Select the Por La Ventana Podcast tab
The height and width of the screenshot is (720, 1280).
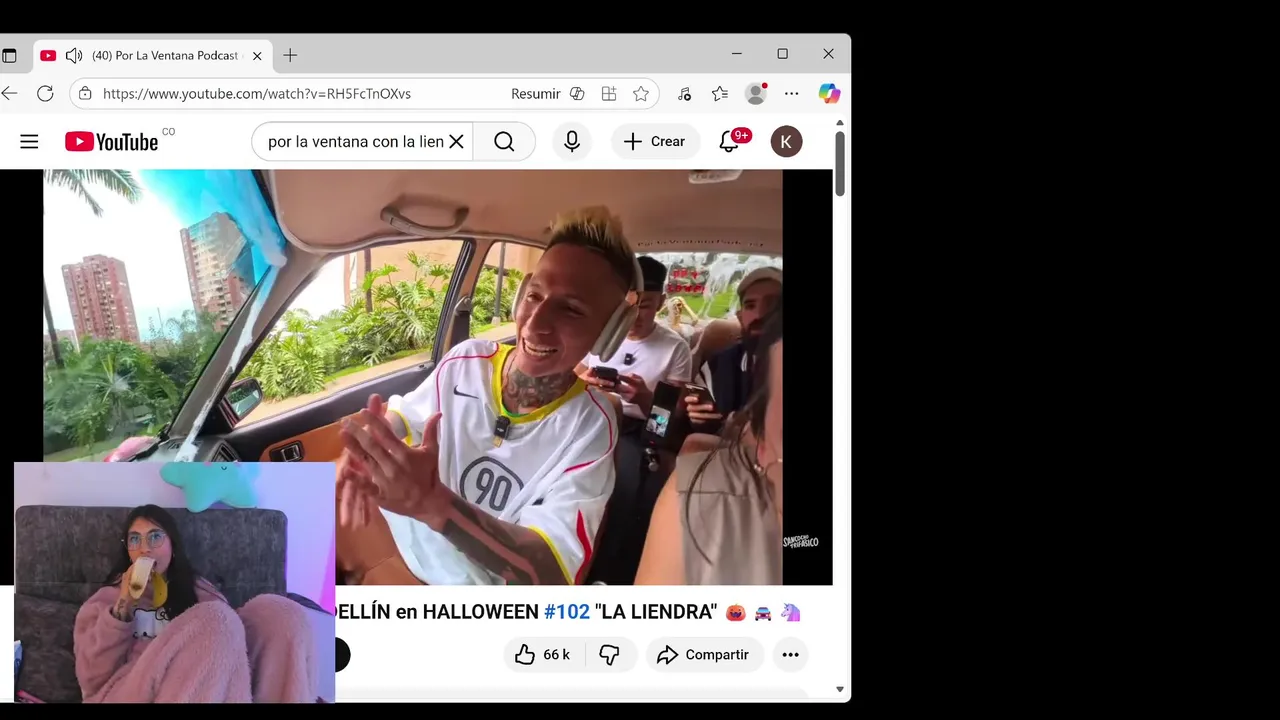click(152, 56)
